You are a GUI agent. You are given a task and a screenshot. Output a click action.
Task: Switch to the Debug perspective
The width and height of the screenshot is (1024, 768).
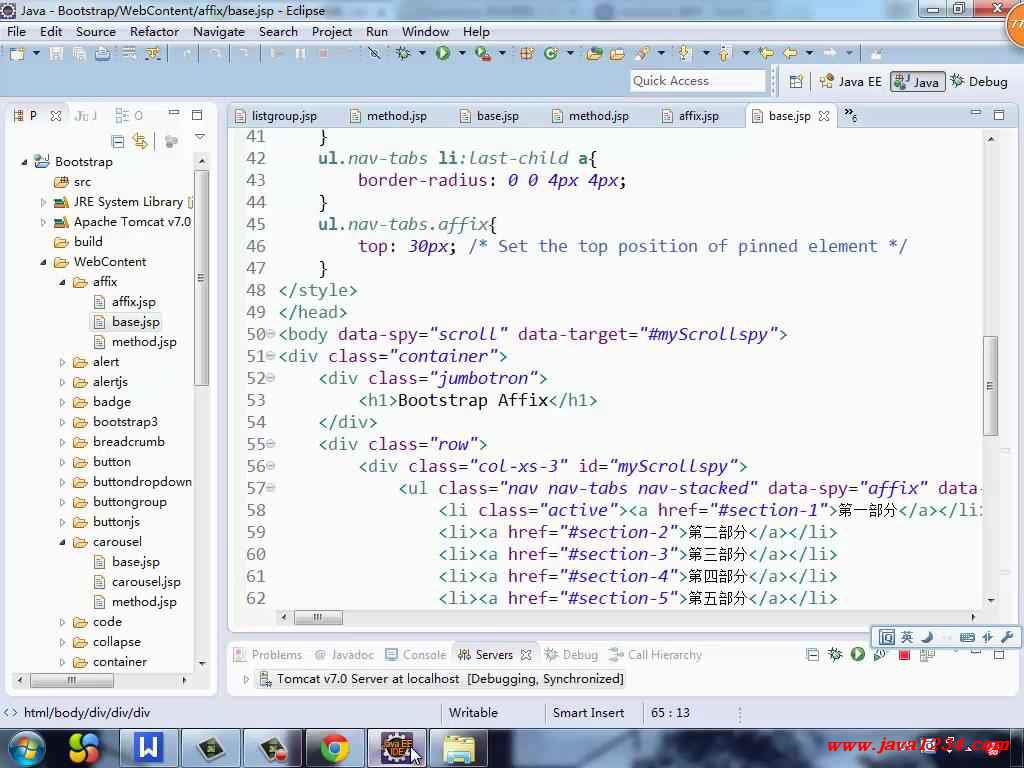click(x=979, y=82)
